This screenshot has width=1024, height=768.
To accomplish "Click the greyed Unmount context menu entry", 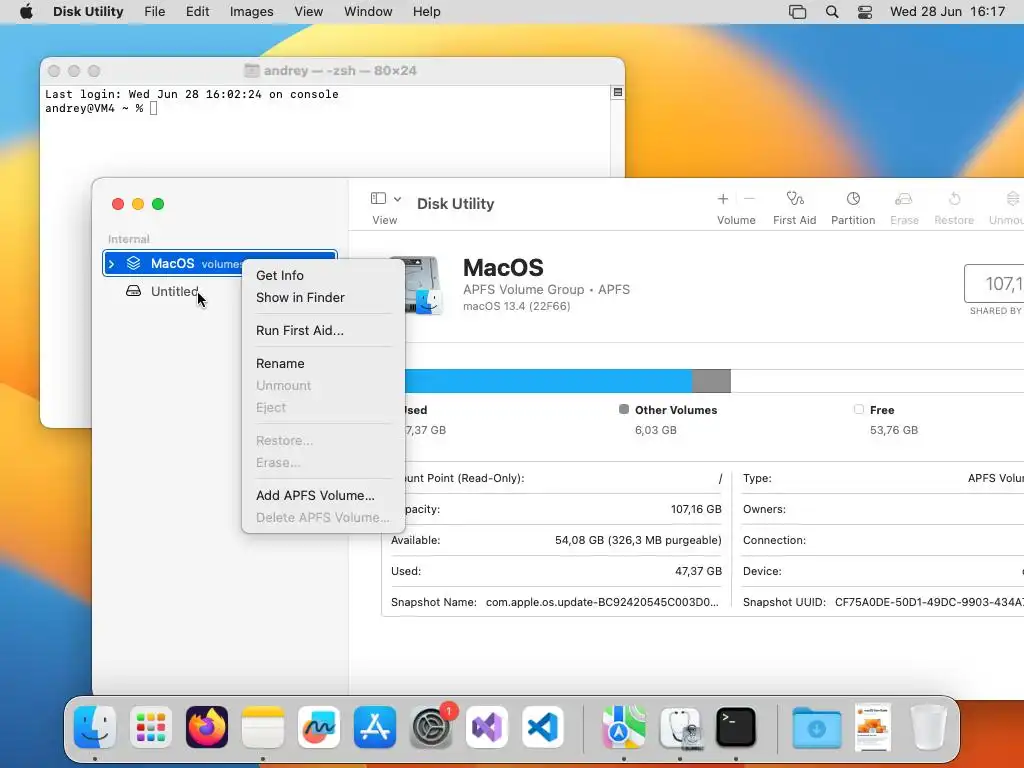I will click(x=283, y=385).
